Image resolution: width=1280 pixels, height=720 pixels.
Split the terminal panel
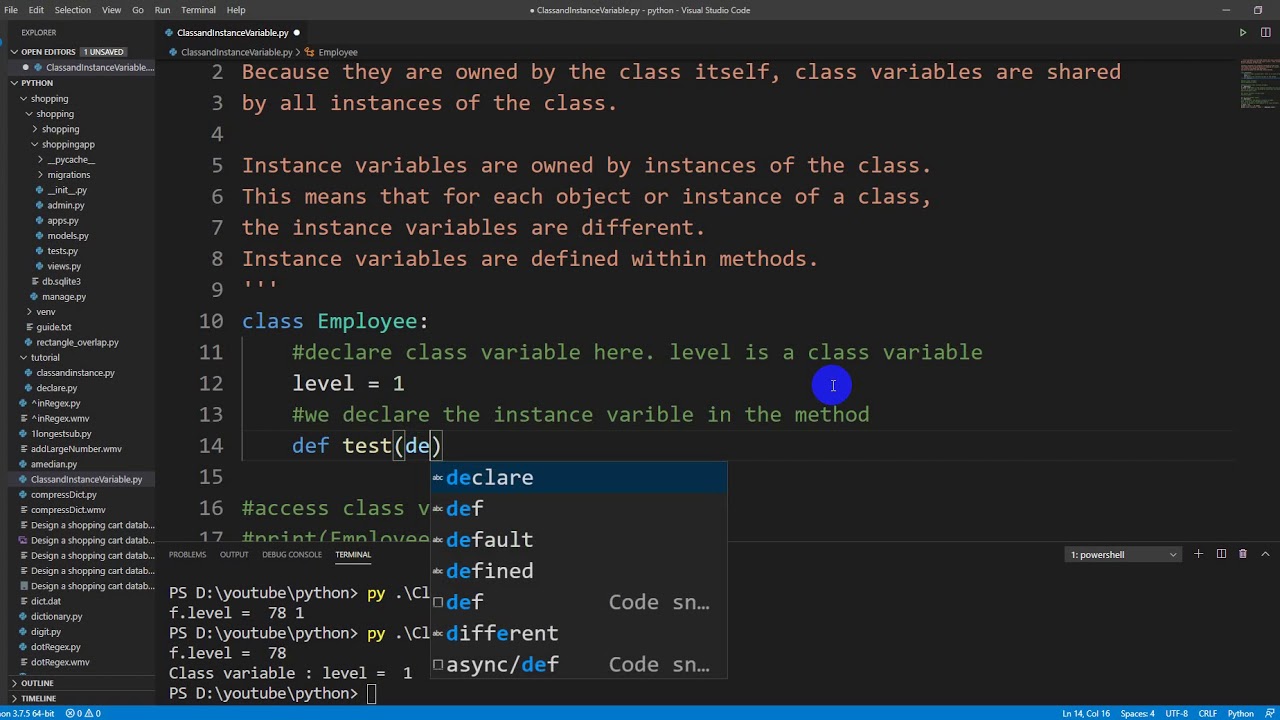(1221, 554)
